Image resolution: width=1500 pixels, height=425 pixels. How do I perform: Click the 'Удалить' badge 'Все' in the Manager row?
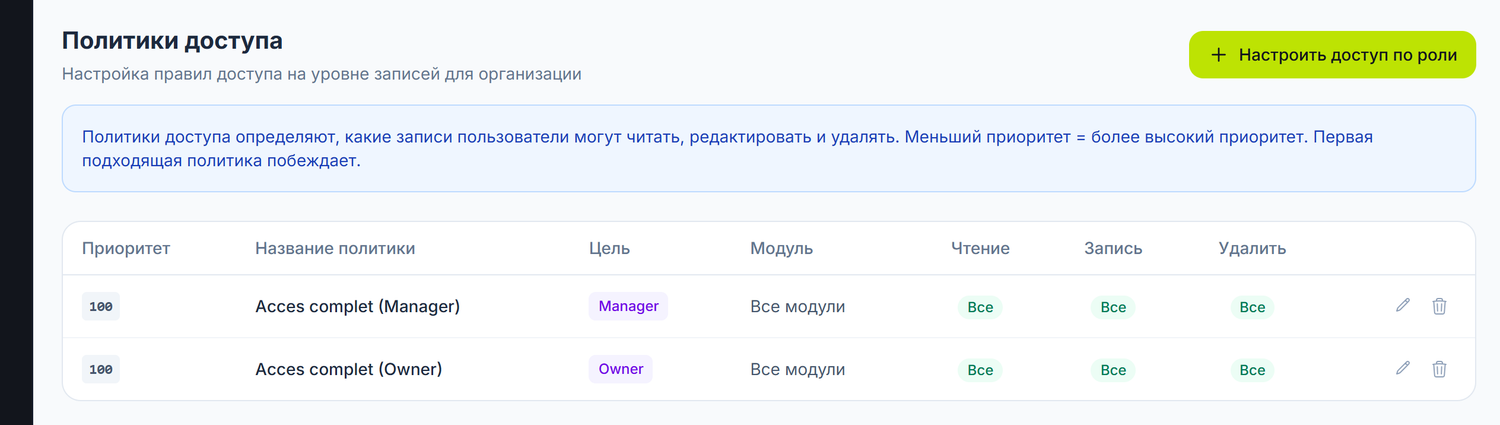coord(1252,307)
